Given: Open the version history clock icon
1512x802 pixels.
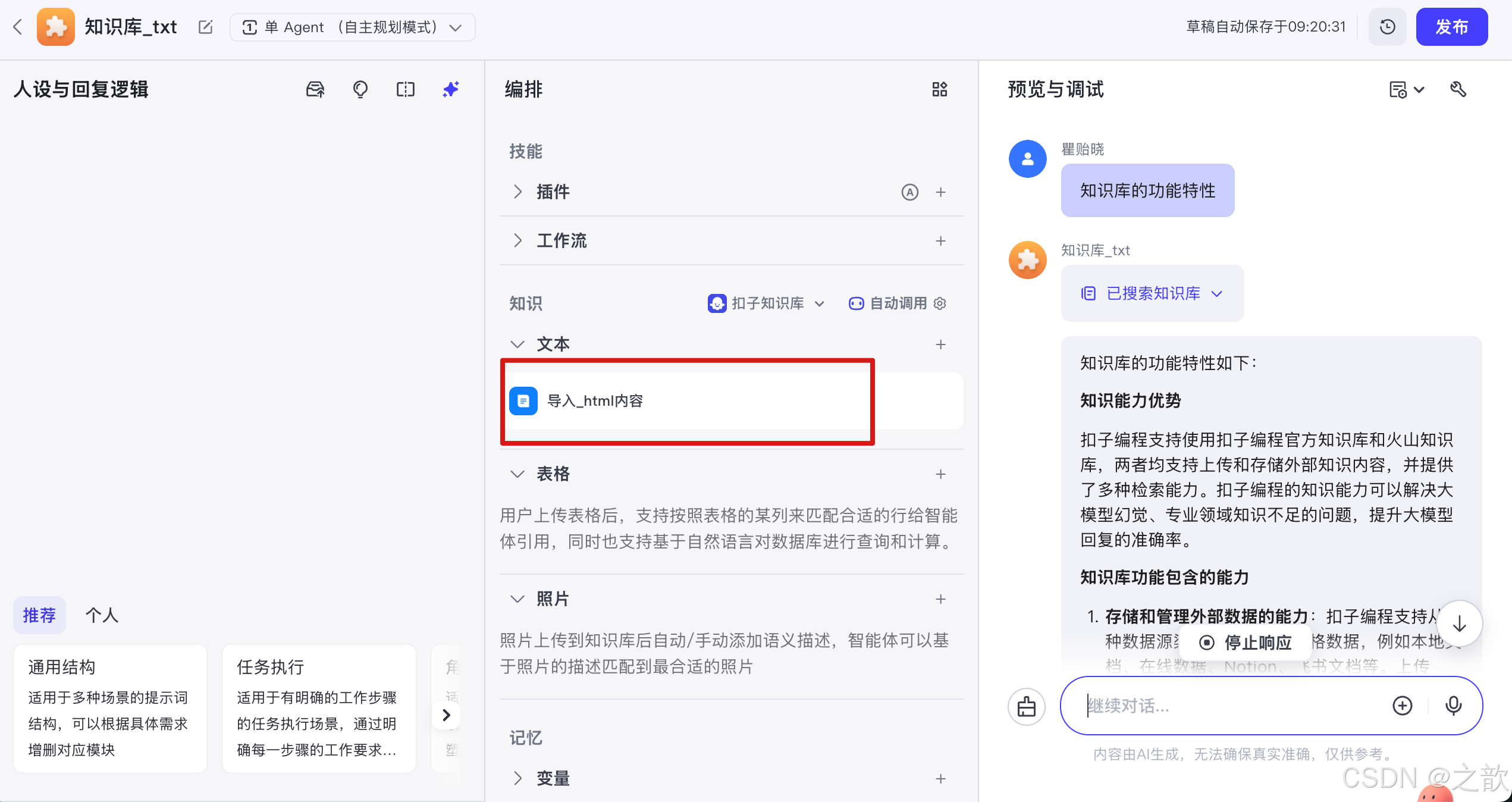Looking at the screenshot, I should (1387, 27).
